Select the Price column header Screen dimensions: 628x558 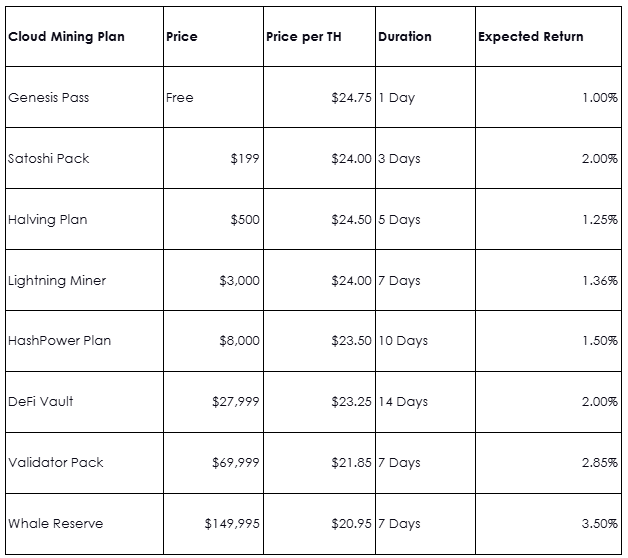182,37
